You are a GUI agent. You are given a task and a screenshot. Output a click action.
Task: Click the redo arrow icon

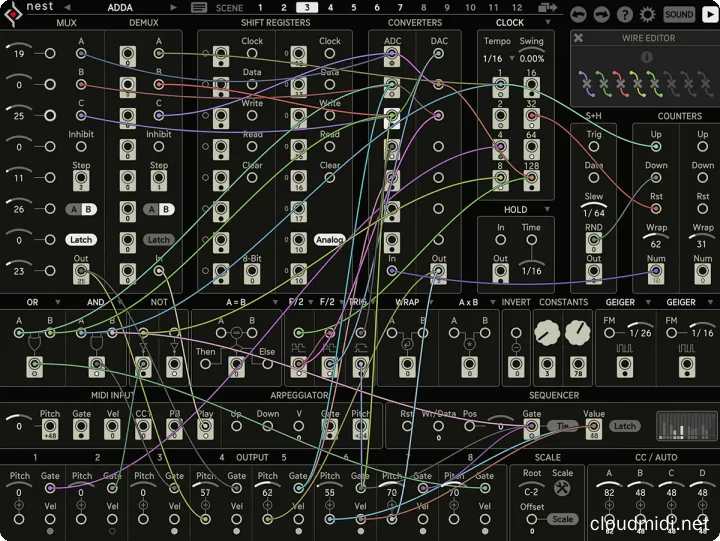603,14
